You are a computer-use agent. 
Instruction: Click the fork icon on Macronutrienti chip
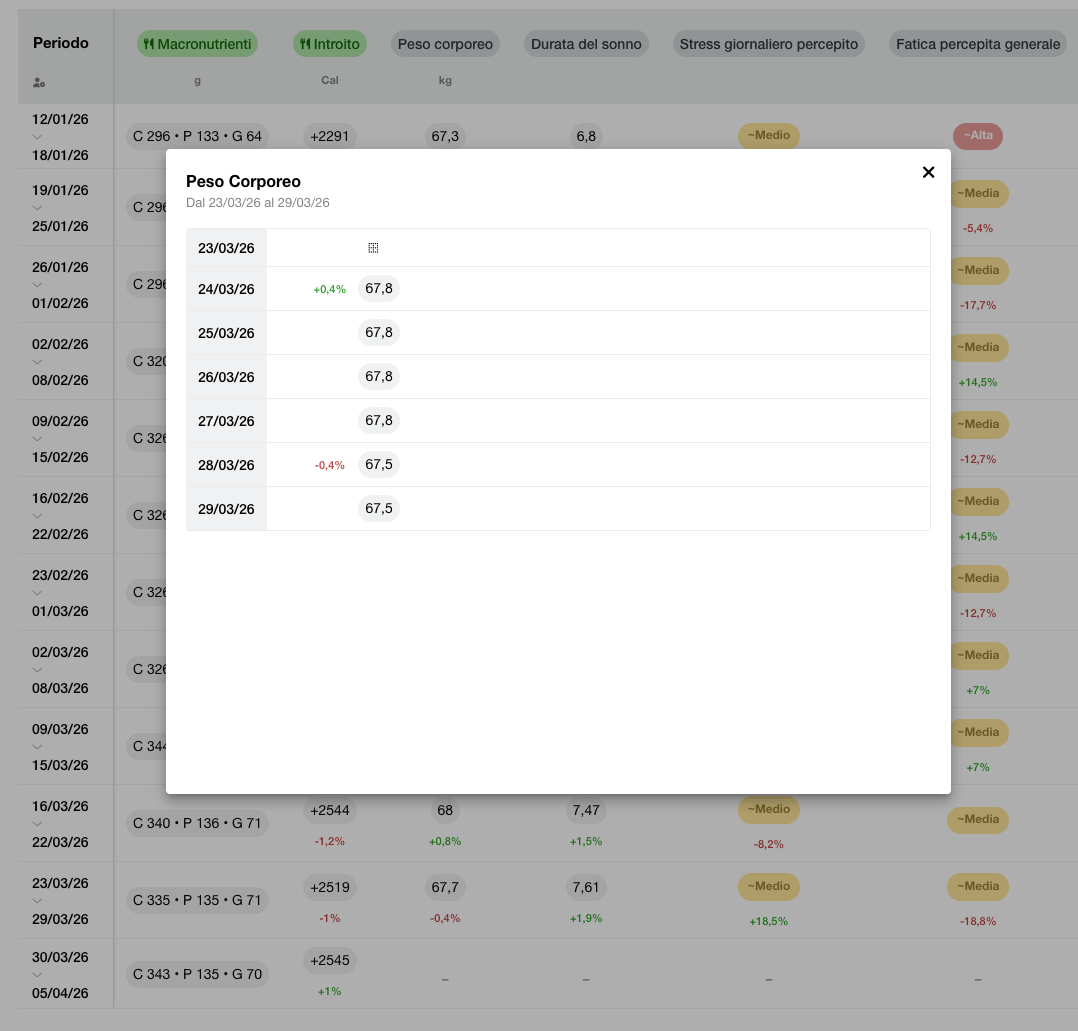(148, 44)
